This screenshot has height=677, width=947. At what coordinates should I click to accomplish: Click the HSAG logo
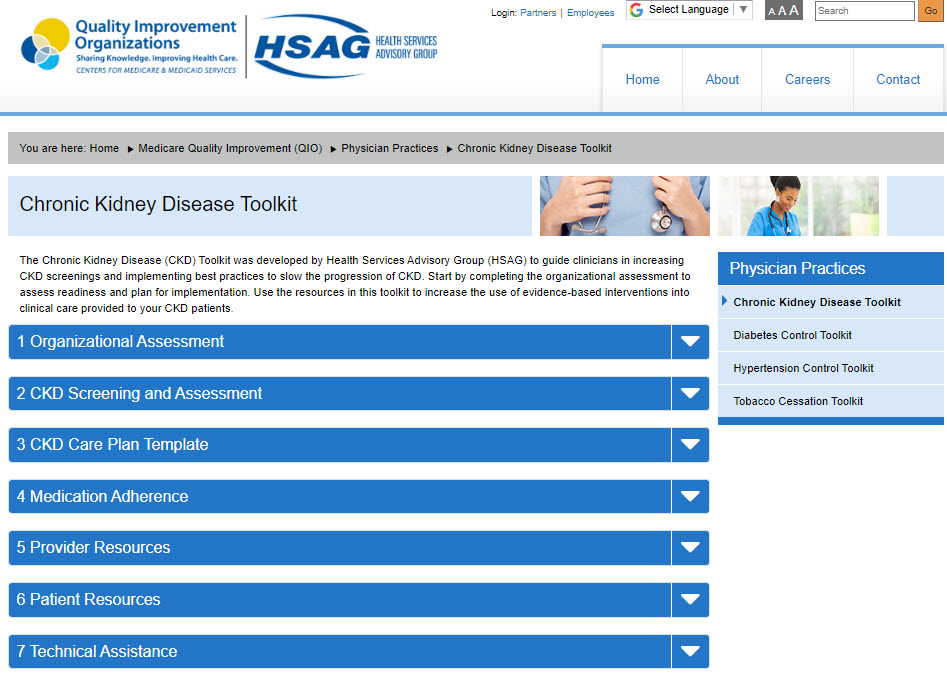tap(345, 46)
